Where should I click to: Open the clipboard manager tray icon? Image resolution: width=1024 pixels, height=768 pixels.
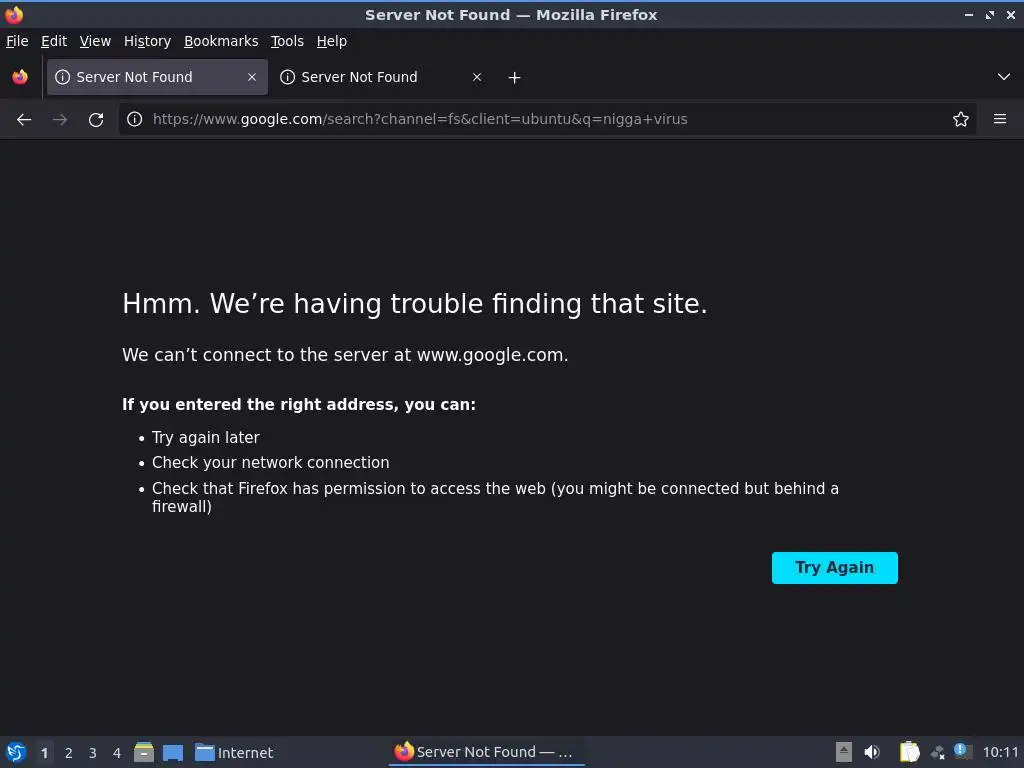[x=909, y=752]
